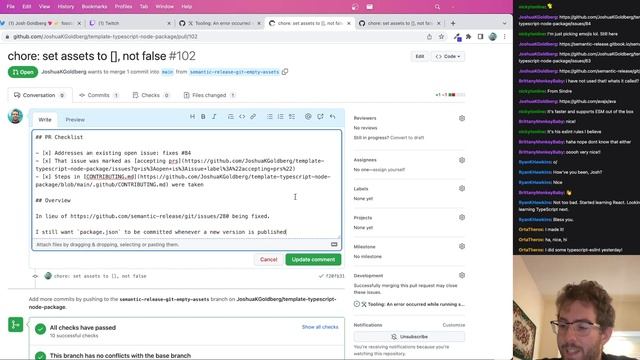640x360 pixels.
Task: Open the Assignees gear settings
Action: [462, 160]
